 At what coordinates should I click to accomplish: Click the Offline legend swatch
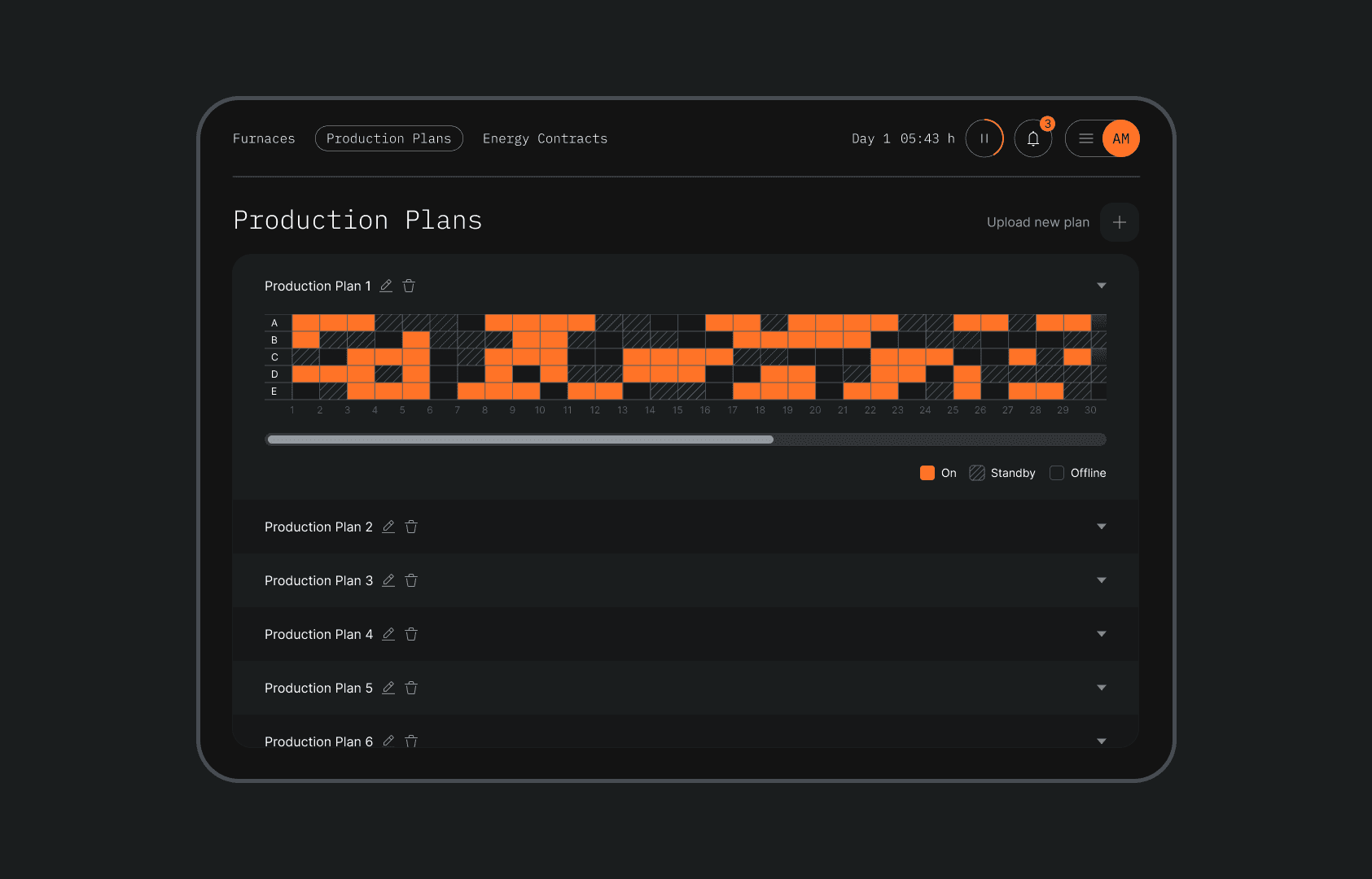1057,473
